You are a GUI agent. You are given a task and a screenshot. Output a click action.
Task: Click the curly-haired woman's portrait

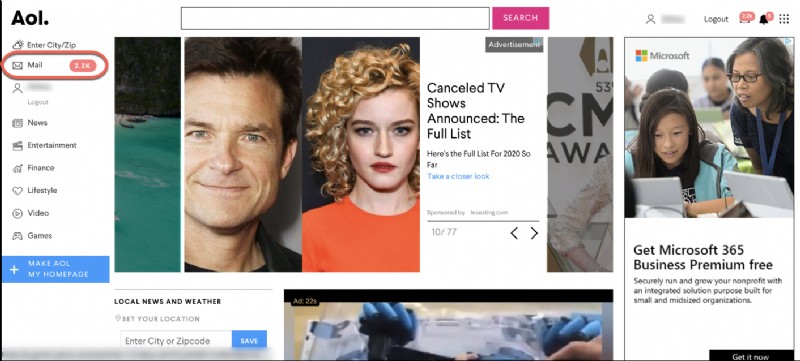point(361,154)
